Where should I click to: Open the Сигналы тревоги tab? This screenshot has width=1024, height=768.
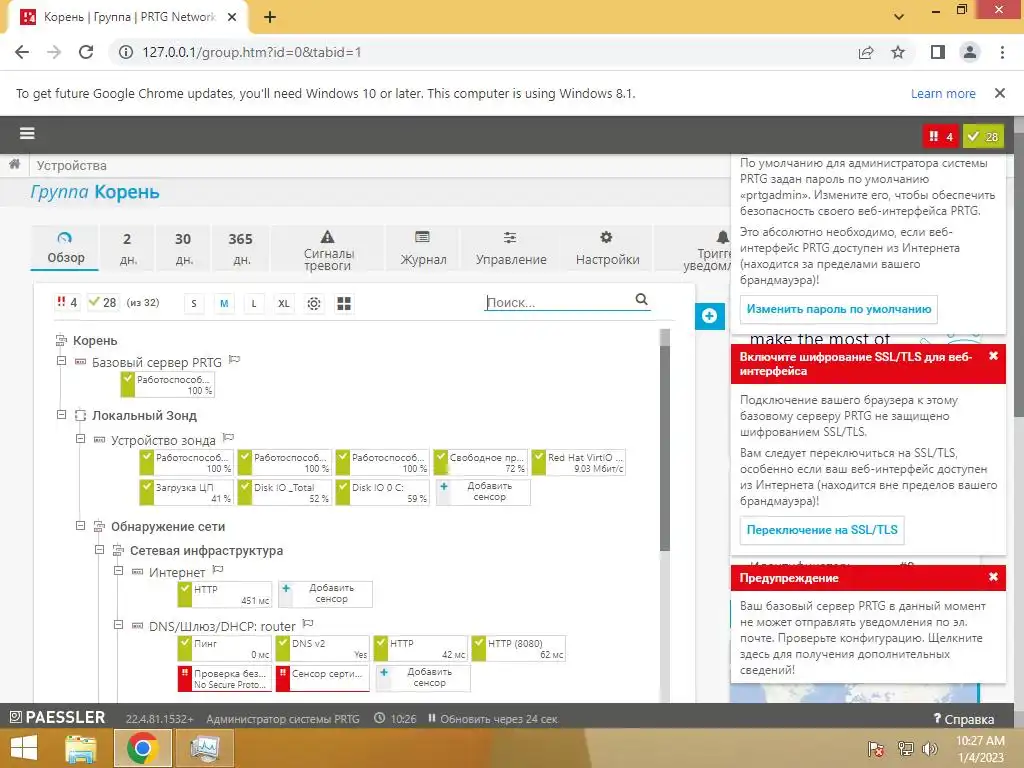(x=328, y=248)
